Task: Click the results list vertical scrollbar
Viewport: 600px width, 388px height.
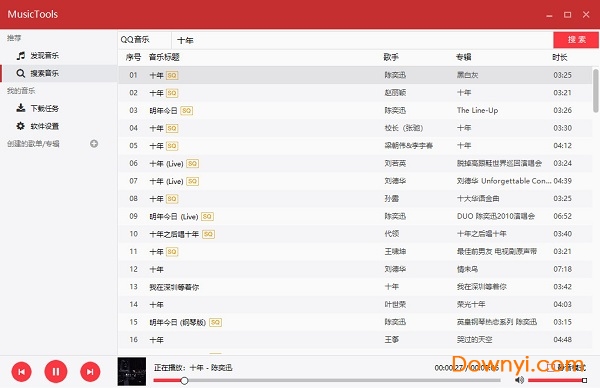Action: tap(595, 91)
